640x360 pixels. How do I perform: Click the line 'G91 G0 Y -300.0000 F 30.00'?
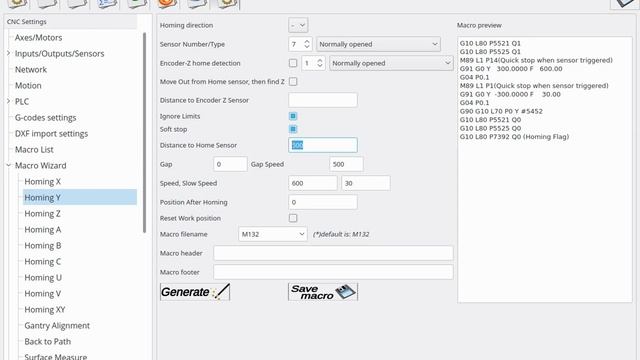pos(510,94)
